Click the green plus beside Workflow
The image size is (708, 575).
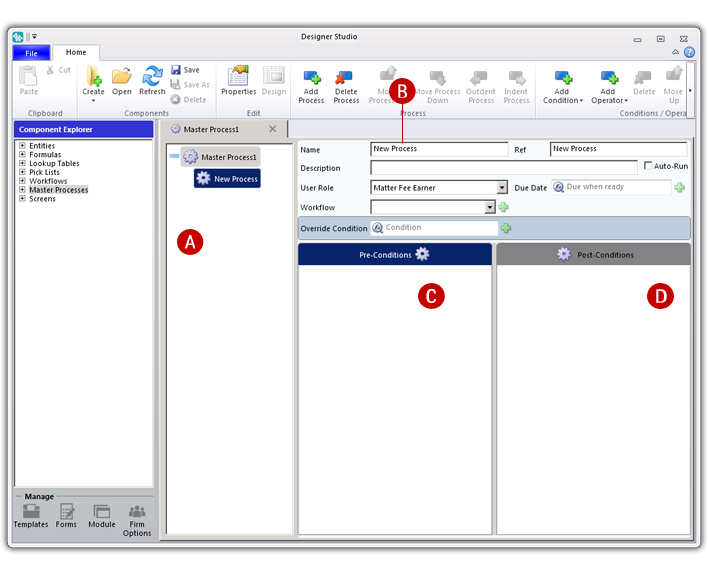[504, 207]
